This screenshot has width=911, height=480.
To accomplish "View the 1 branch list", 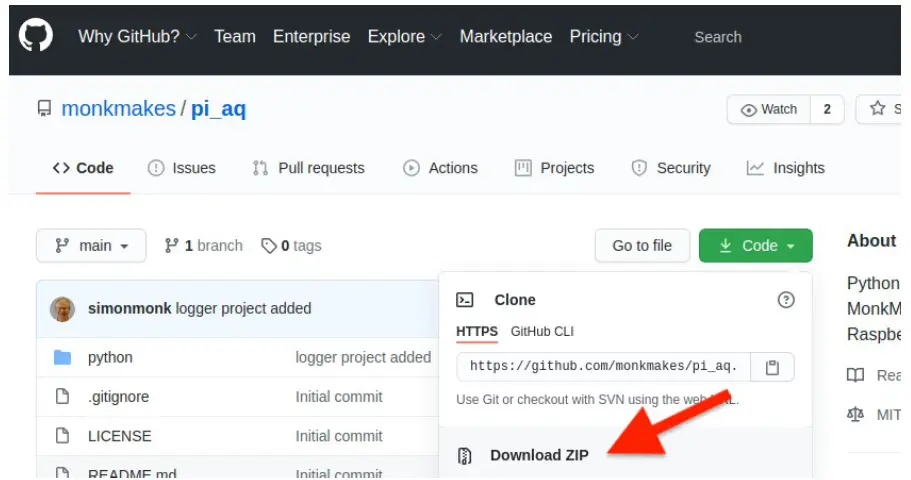I will coord(203,246).
